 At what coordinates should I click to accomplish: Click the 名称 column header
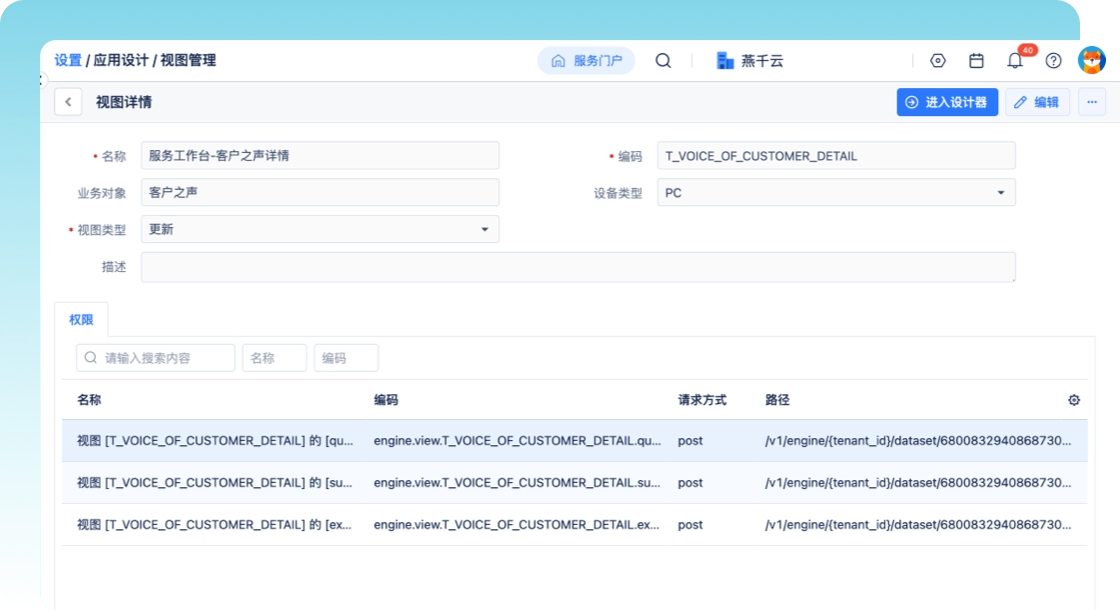coord(89,400)
